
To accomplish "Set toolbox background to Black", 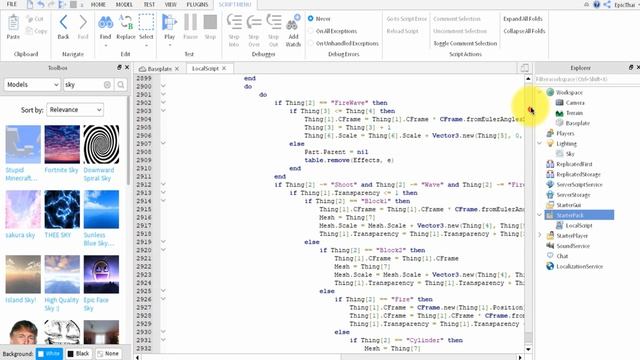I will coord(78,353).
